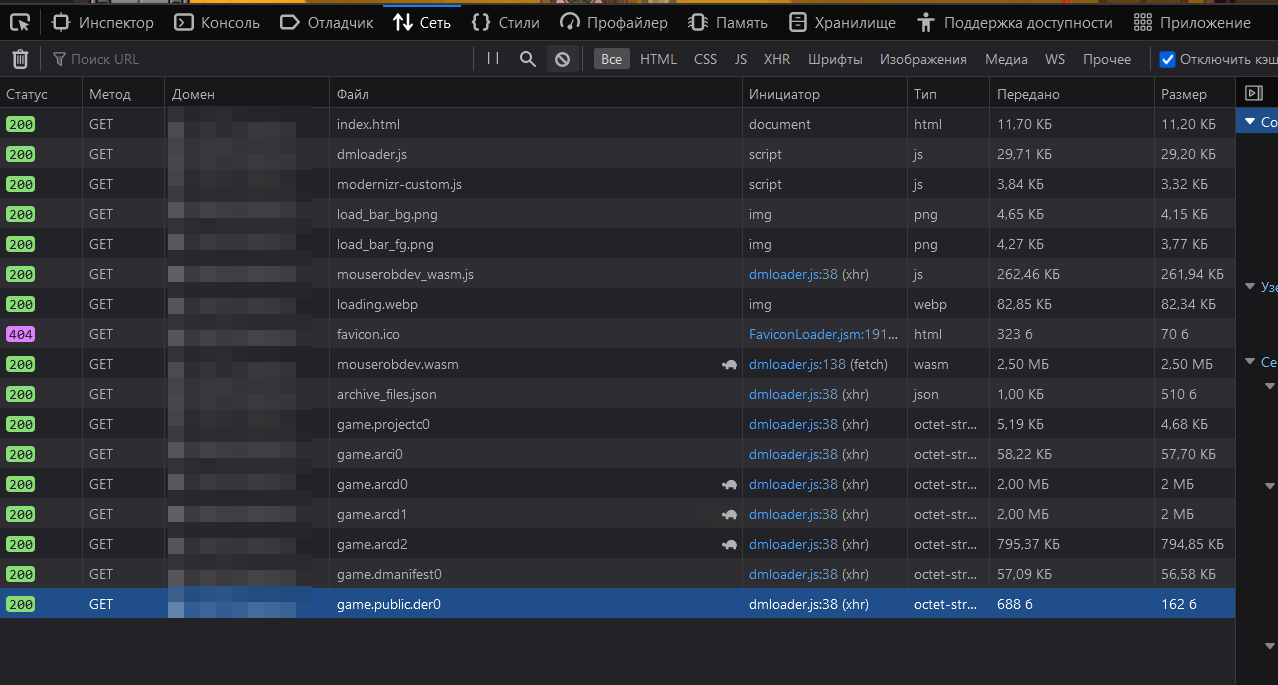
Task: Clear network requests with the trash icon
Action: coord(18,59)
